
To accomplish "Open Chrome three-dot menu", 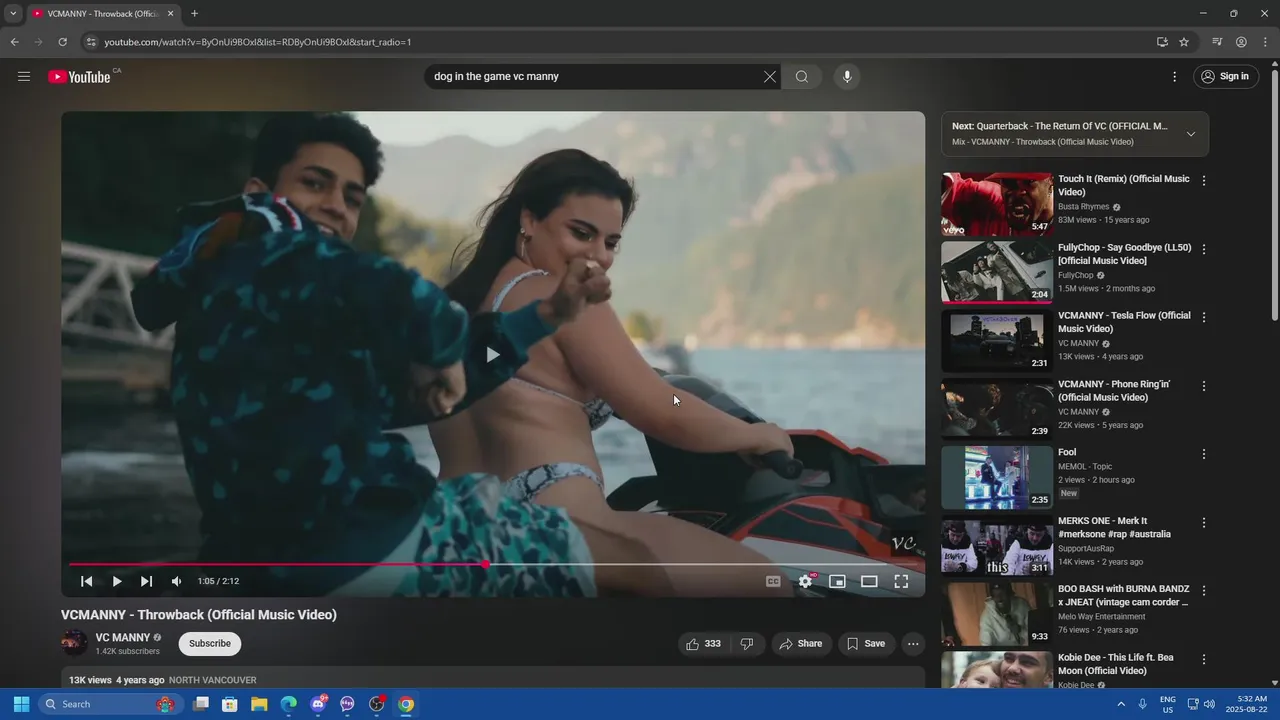I will [x=1264, y=42].
